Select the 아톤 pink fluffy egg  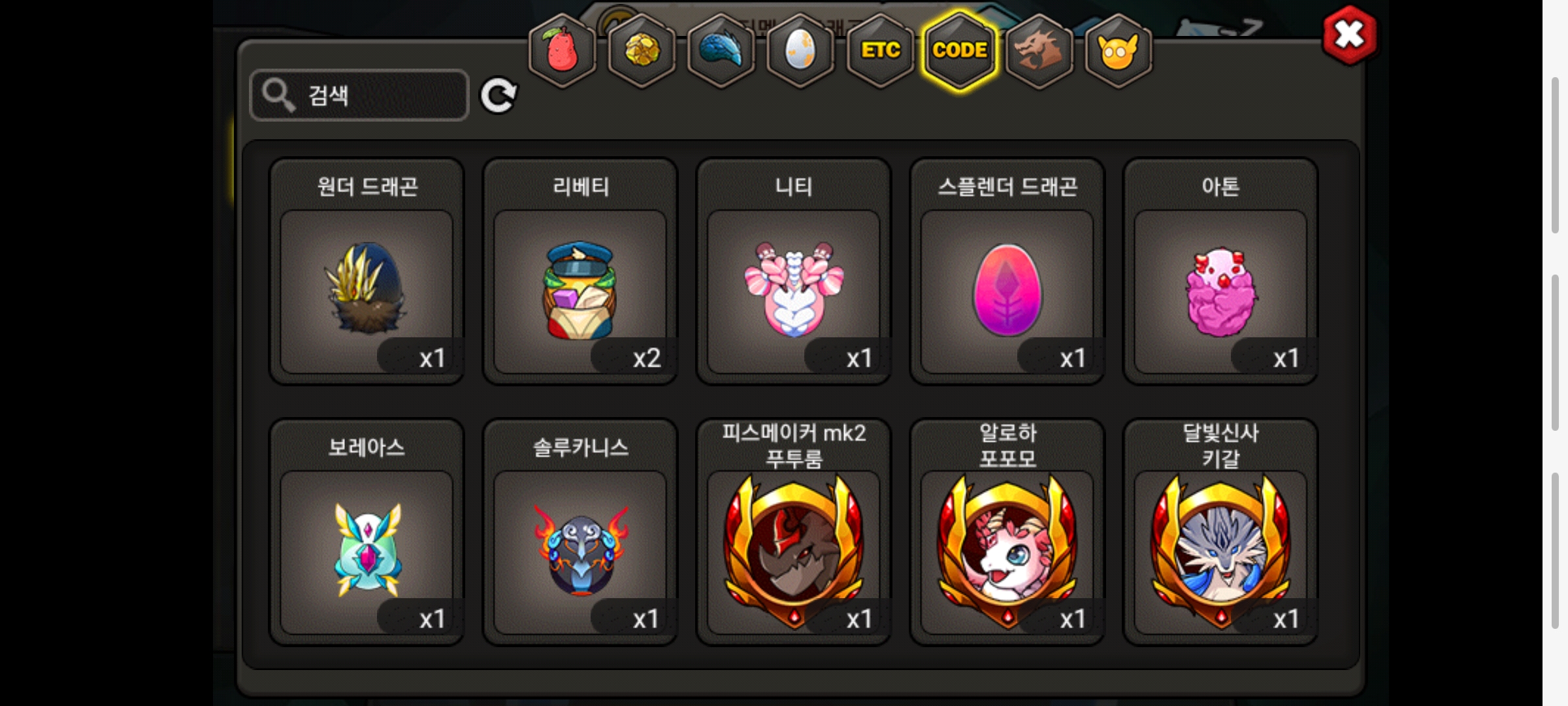[x=1220, y=271]
